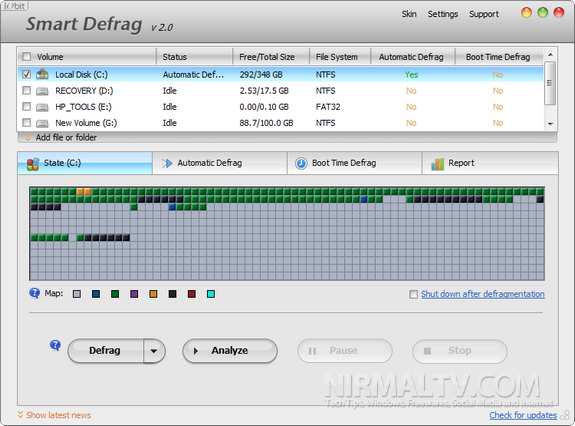This screenshot has width=575, height=426.
Task: Check the RECOVERY (D:) checkbox
Action: pyautogui.click(x=26, y=90)
